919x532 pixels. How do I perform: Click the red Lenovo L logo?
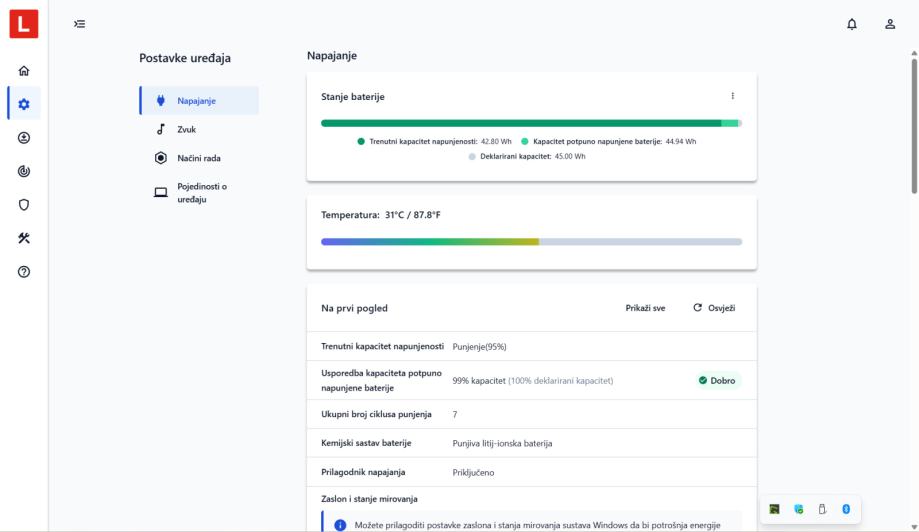click(x=24, y=24)
